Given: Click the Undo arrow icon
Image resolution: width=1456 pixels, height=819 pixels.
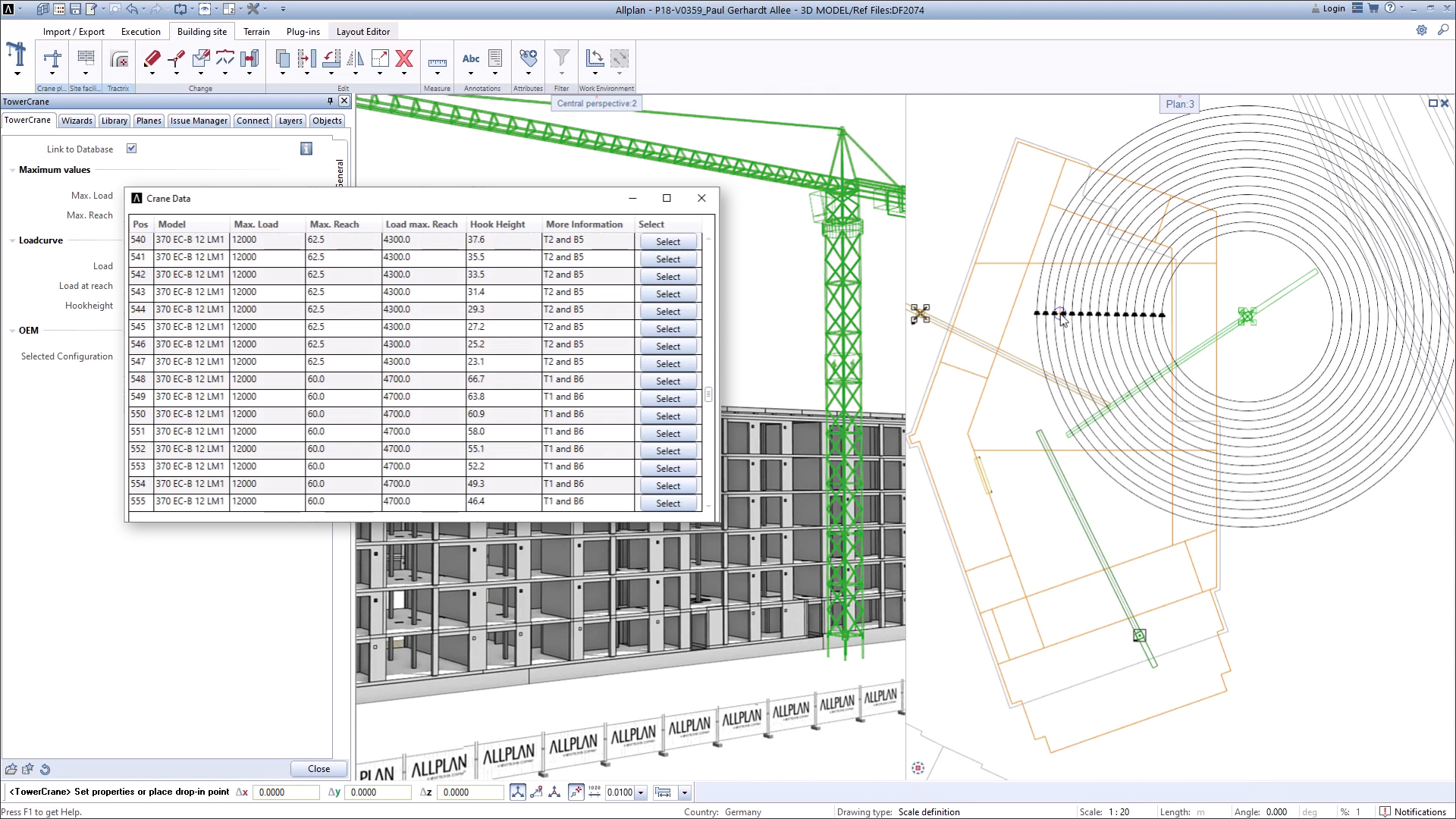Looking at the screenshot, I should [132, 9].
